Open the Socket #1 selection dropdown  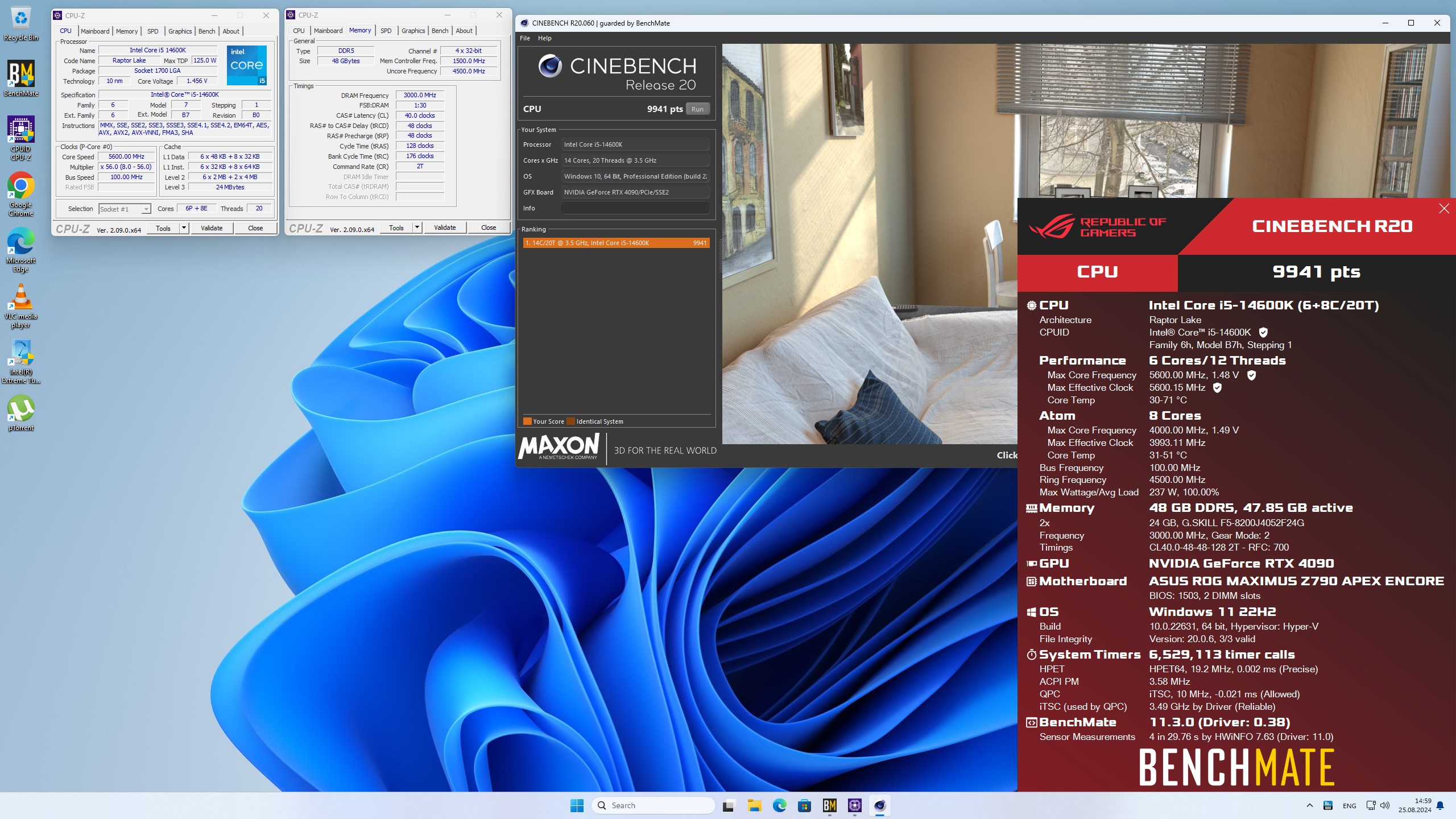[125, 209]
